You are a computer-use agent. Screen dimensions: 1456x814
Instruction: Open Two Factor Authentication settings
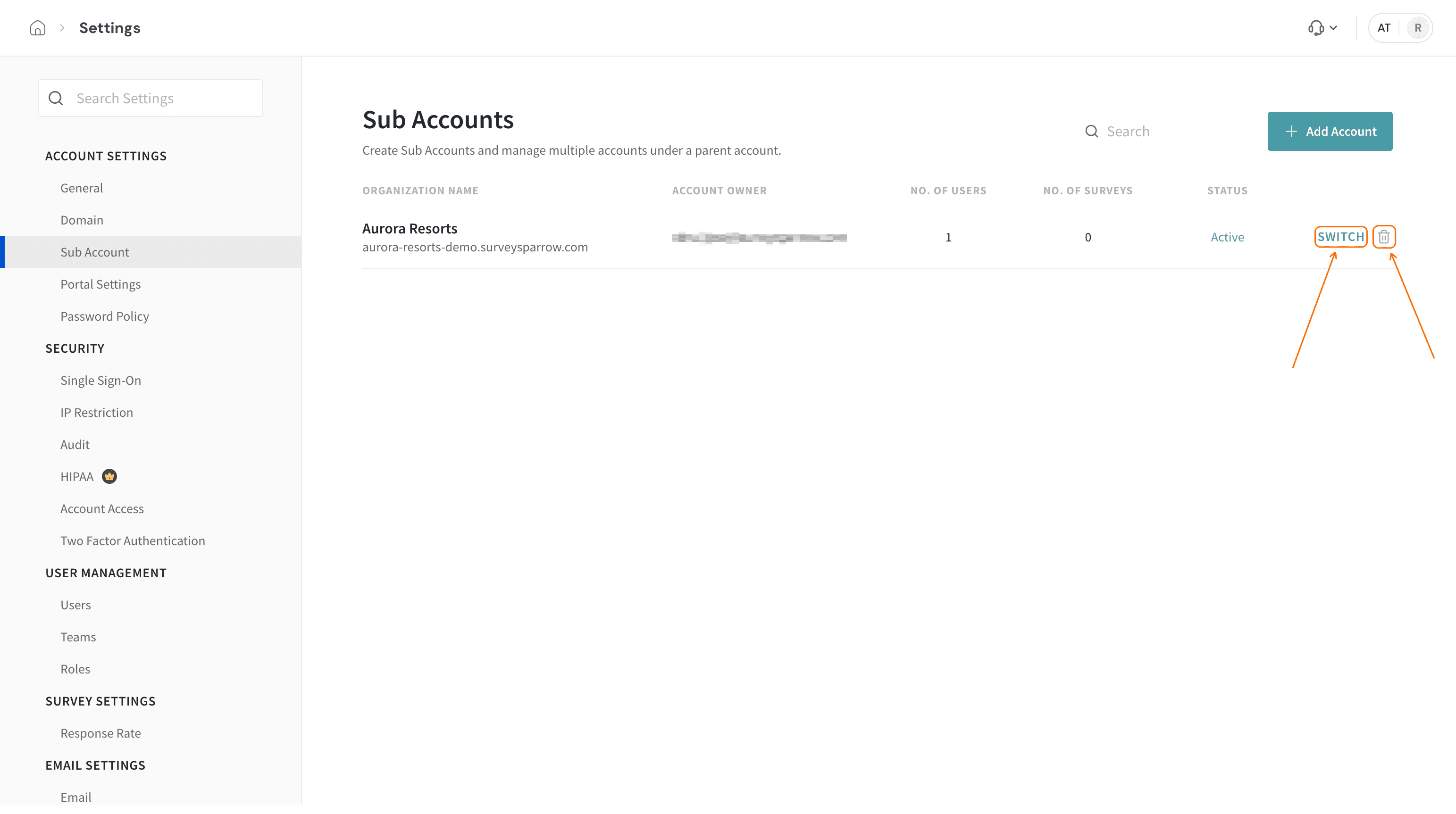133,541
